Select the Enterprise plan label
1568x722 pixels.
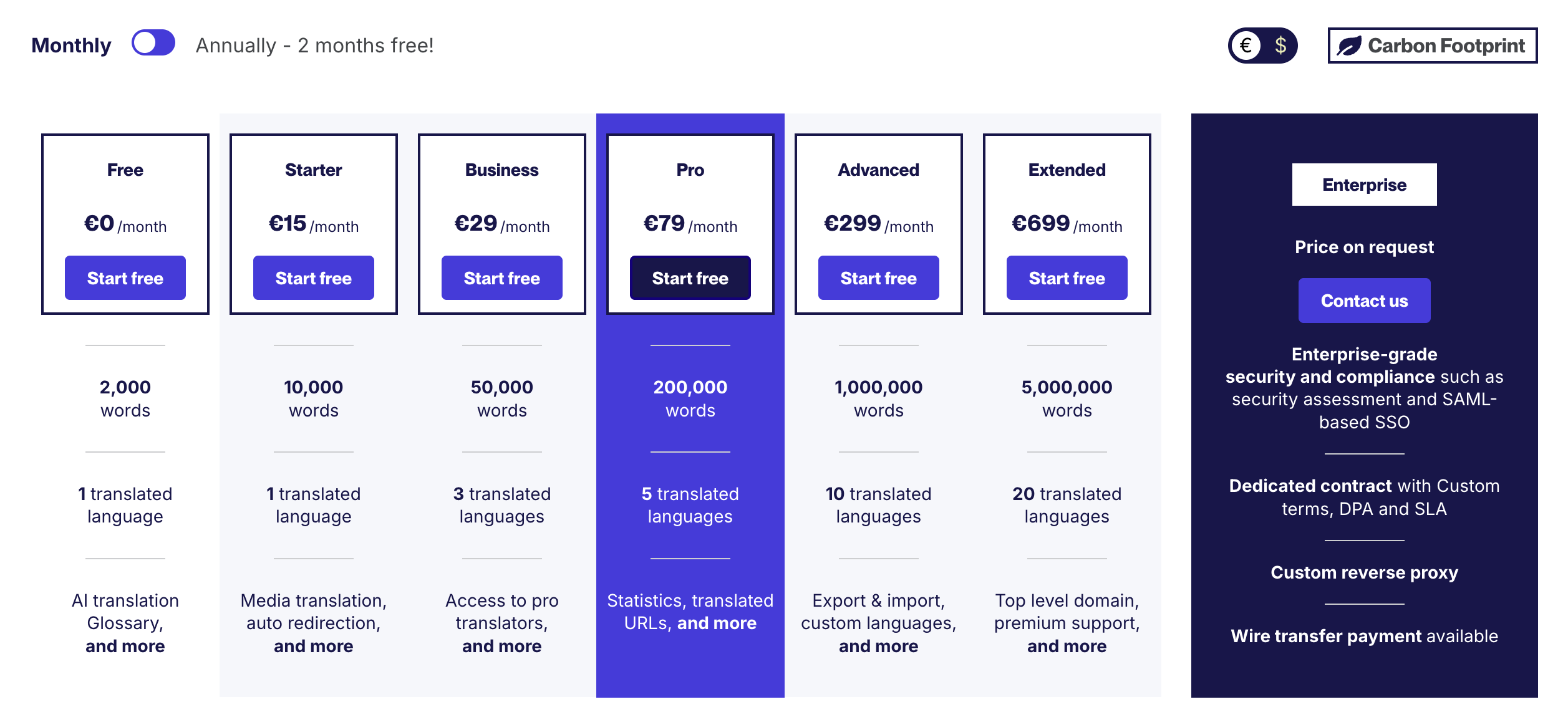[x=1364, y=185]
